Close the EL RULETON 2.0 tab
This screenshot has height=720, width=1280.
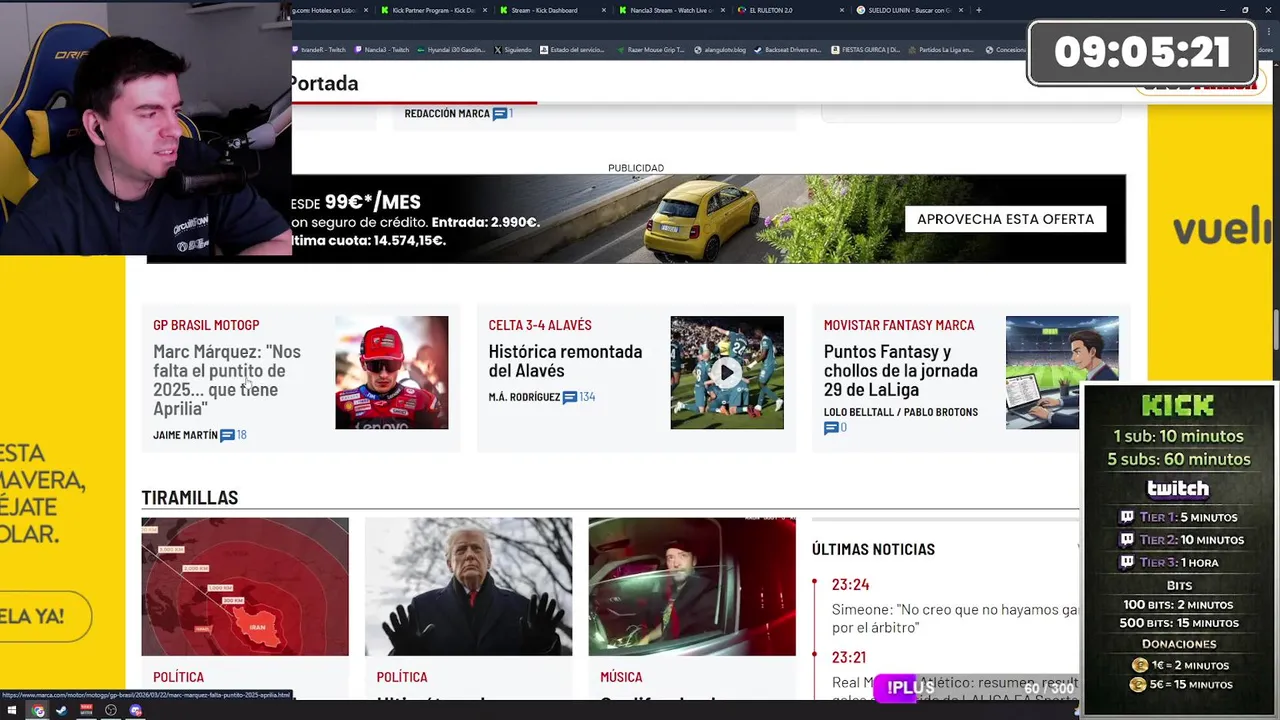(842, 10)
